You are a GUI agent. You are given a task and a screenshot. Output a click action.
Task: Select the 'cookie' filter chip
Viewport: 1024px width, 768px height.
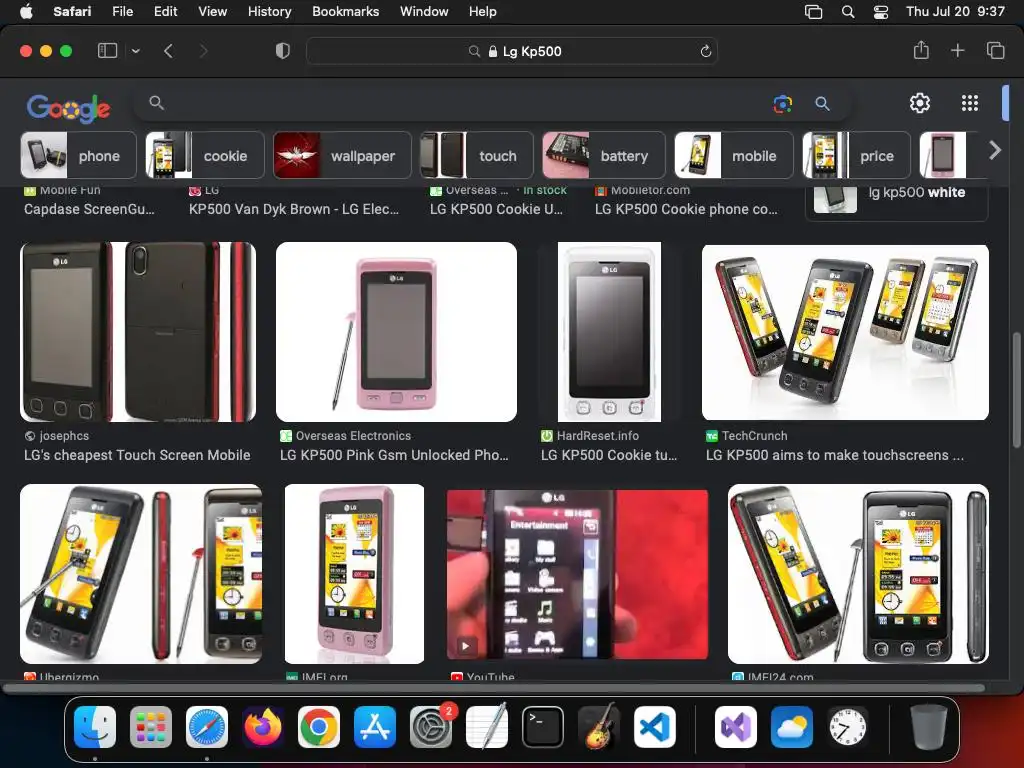tap(204, 155)
